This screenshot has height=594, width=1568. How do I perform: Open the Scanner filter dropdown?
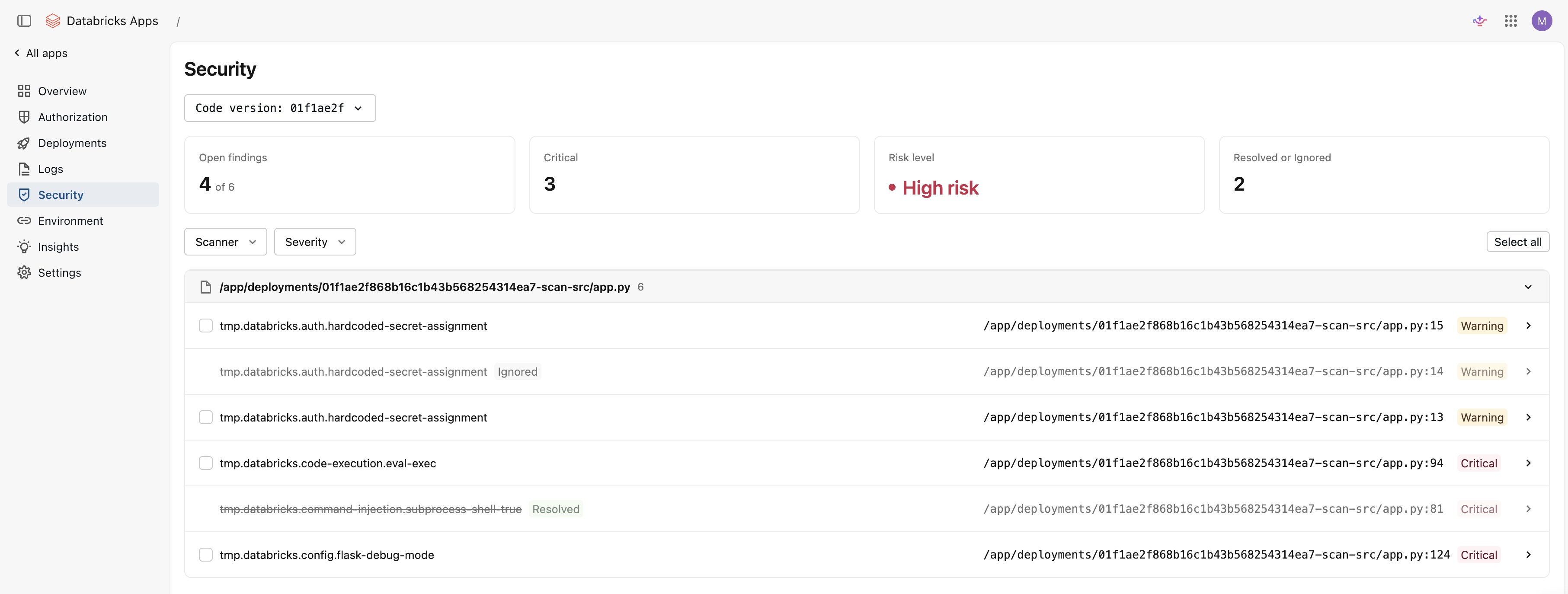click(x=225, y=242)
